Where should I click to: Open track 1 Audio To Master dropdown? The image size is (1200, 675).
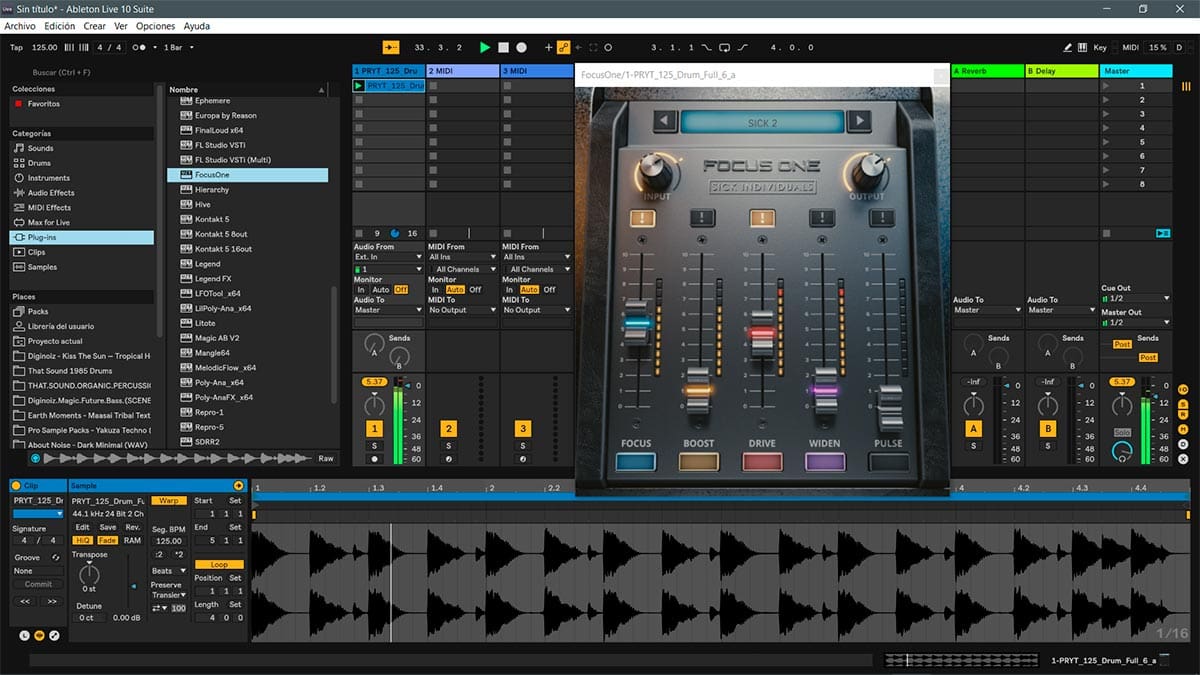click(389, 310)
